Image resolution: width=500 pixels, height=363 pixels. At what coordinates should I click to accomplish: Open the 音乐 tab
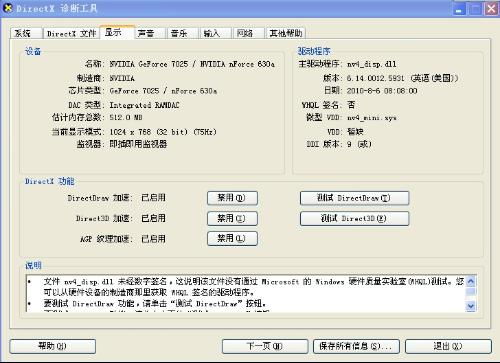point(183,33)
